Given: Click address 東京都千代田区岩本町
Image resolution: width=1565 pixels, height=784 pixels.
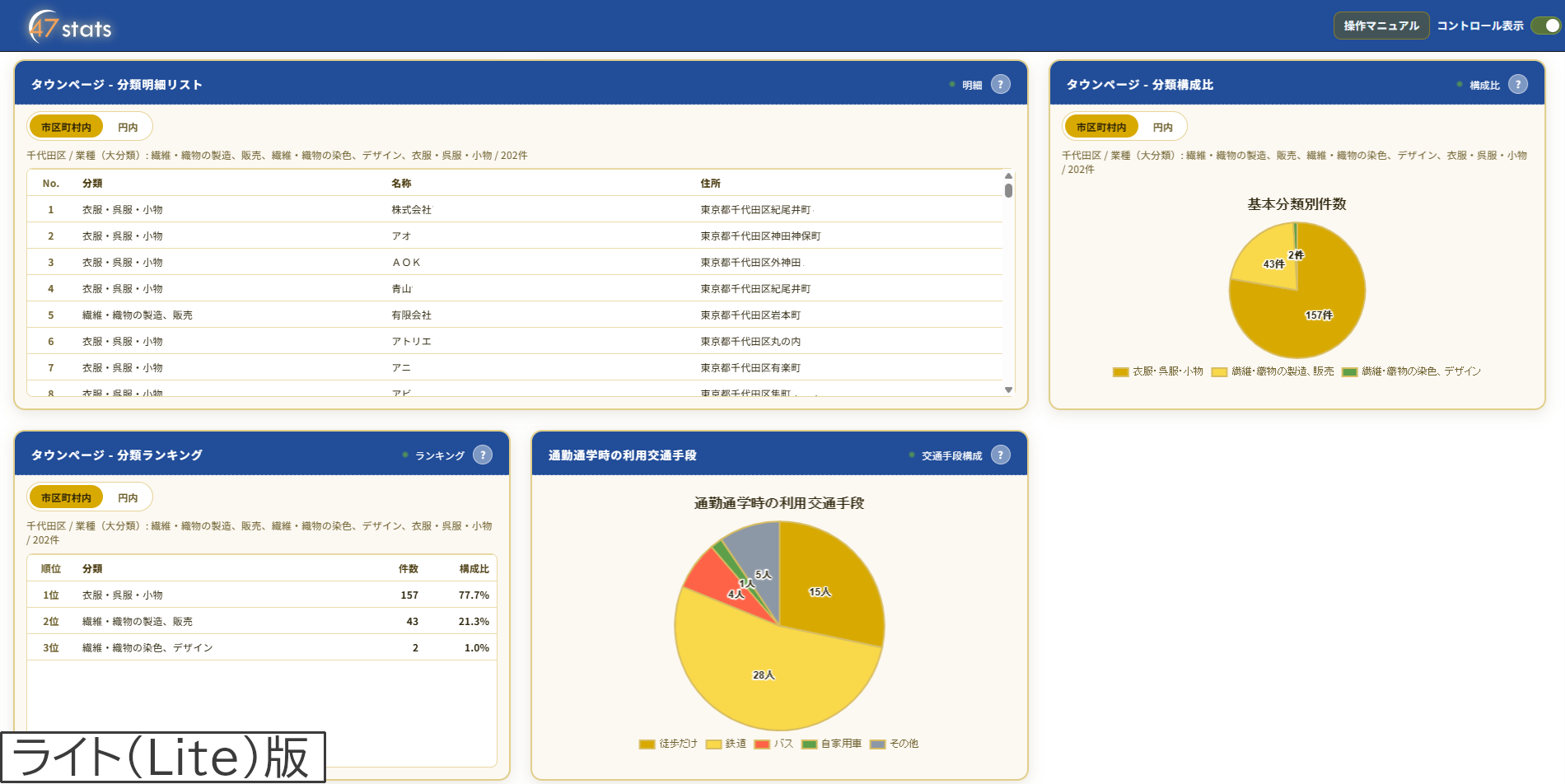Looking at the screenshot, I should 750,315.
